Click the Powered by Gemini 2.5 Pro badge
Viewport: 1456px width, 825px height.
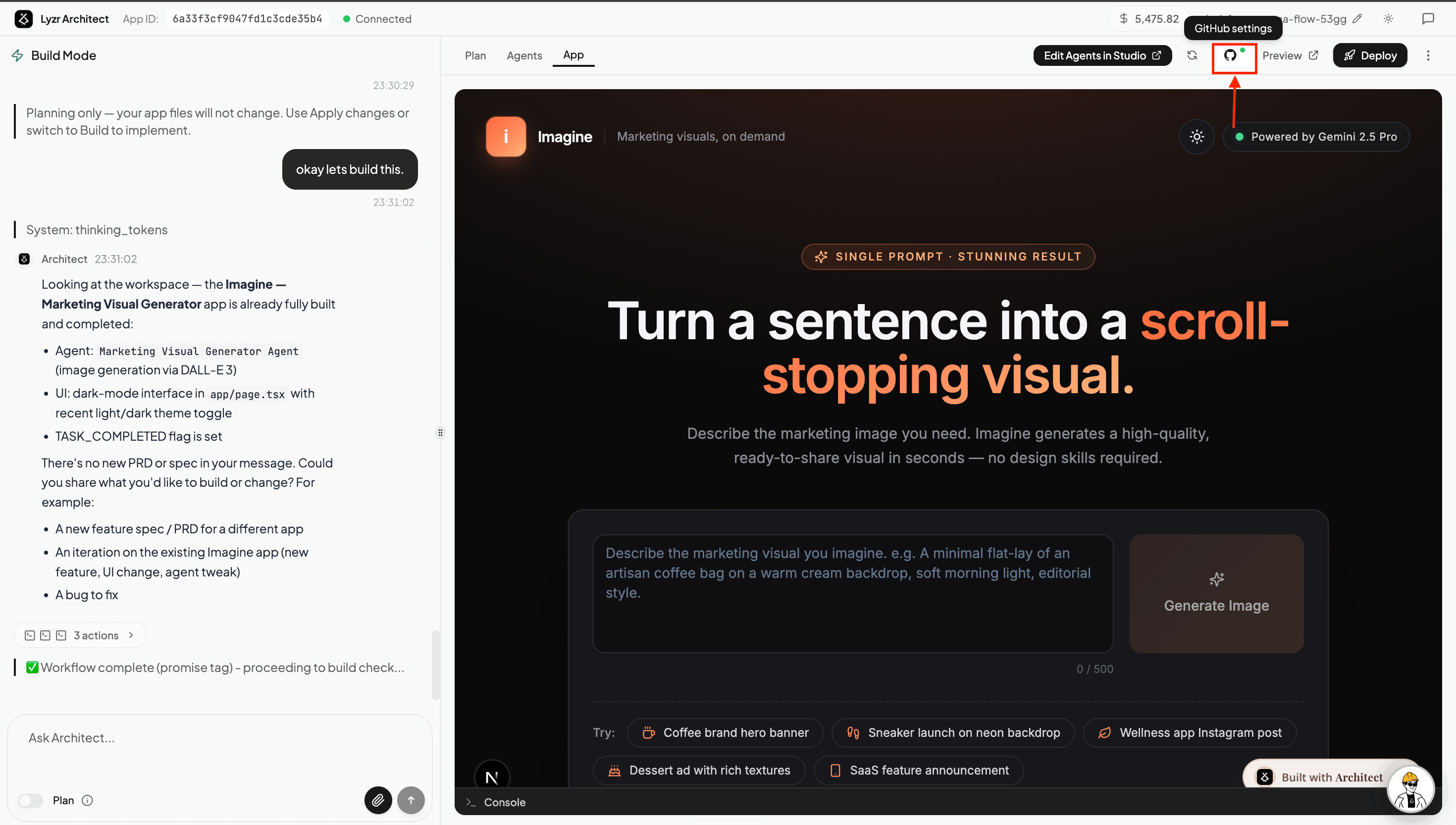point(1316,137)
